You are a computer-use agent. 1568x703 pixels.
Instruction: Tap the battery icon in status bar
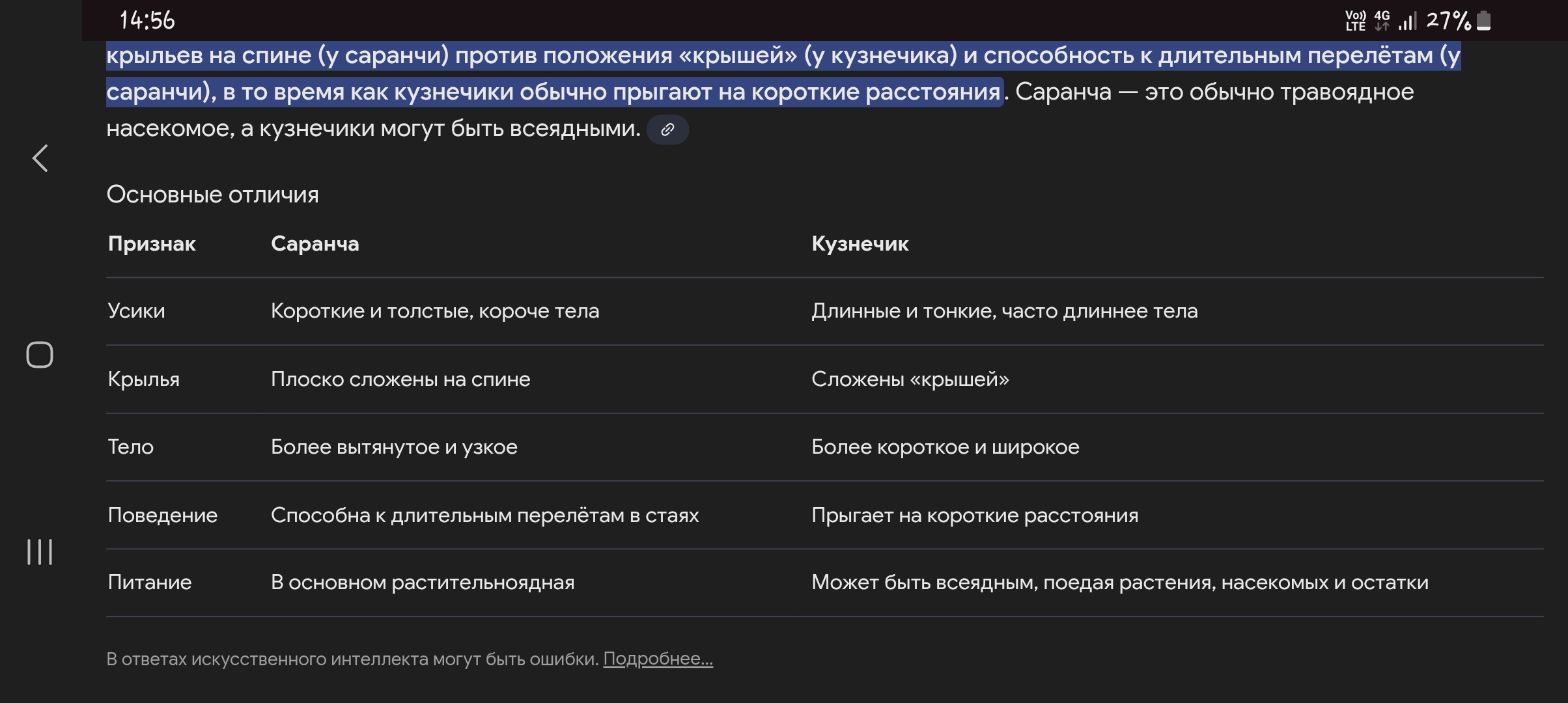coord(1484,21)
